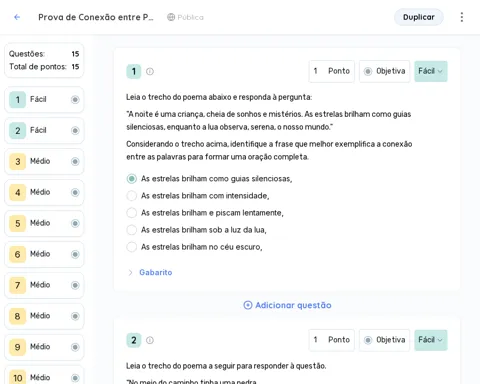This screenshot has height=384, width=480.
Task: Jump to question 8 Médio in sidebar
Action: (44, 316)
